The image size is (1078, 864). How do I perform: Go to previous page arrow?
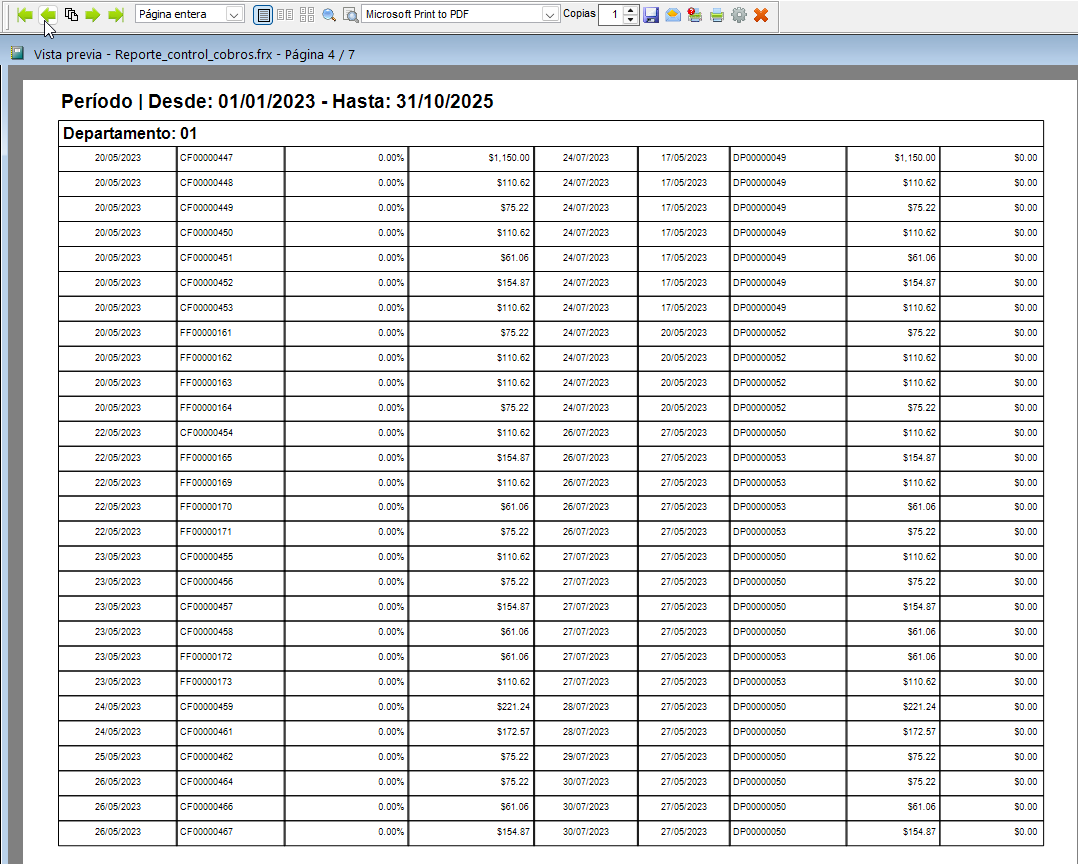47,14
